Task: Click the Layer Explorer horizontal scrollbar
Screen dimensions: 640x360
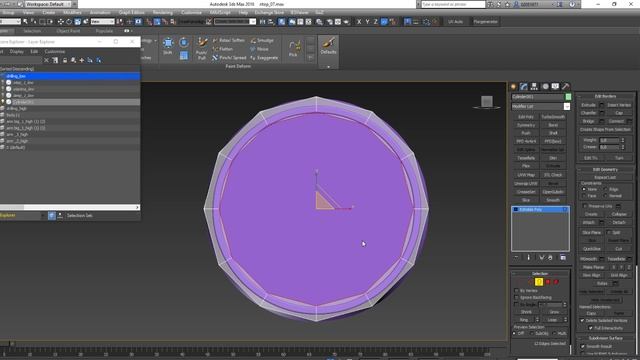Action: pos(70,207)
